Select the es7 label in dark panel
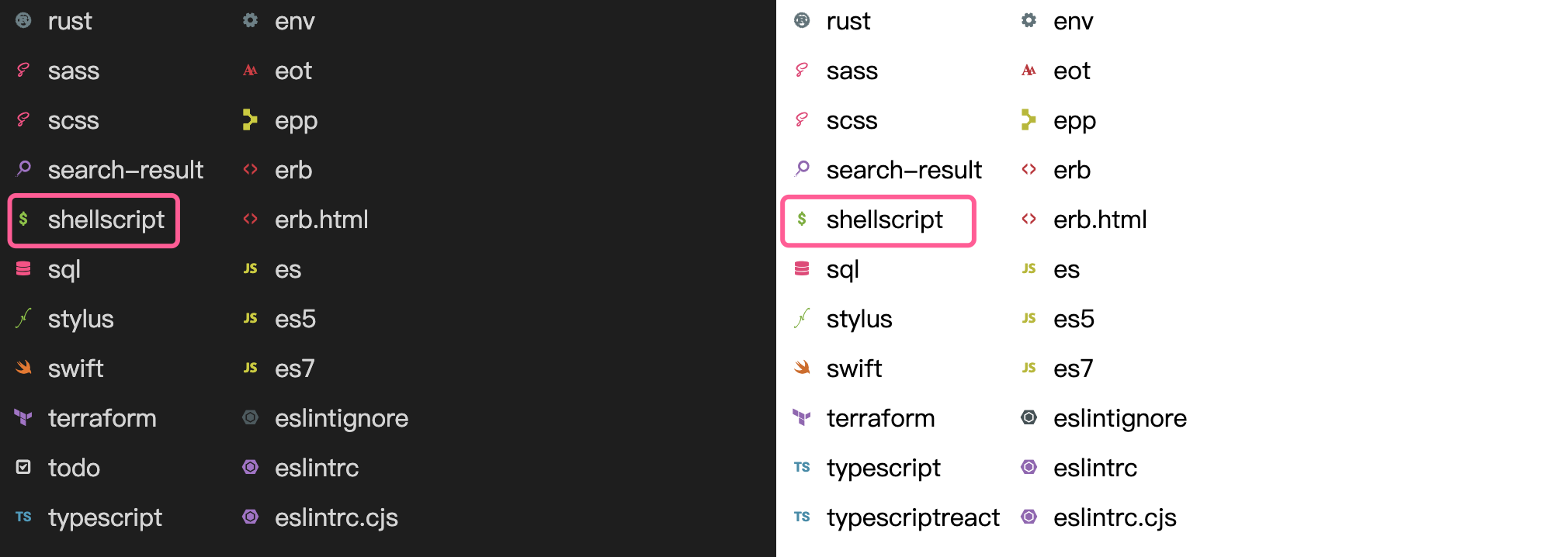Viewport: 1568px width, 557px height. click(x=294, y=368)
